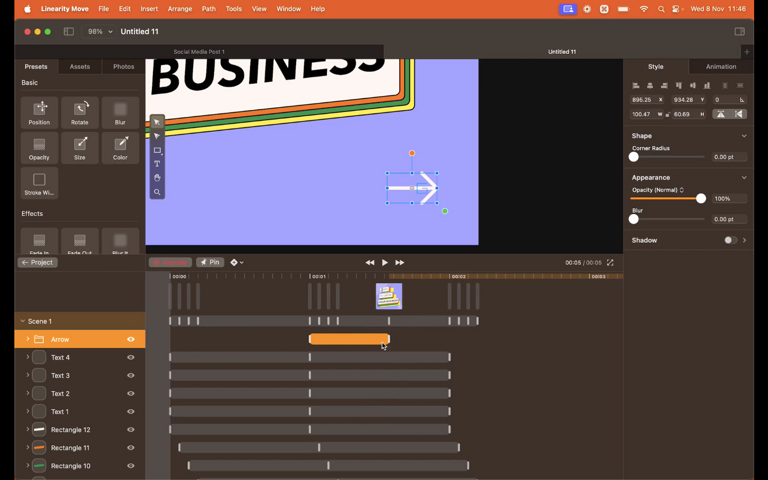Open Shadow settings chevron
The height and width of the screenshot is (480, 768).
point(744,240)
